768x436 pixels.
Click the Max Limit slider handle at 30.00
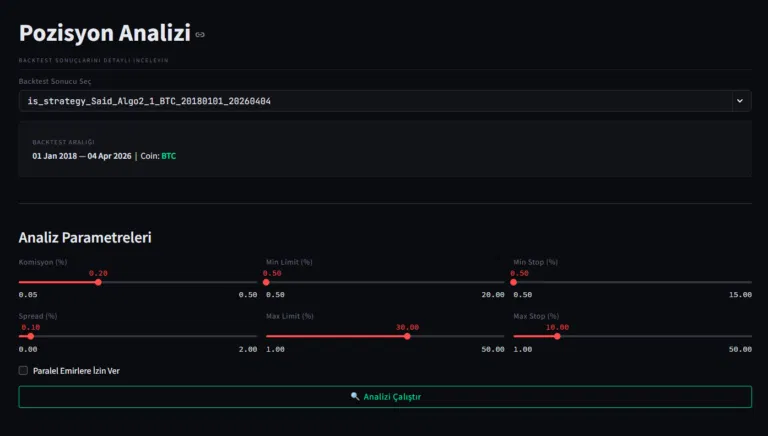tap(407, 336)
